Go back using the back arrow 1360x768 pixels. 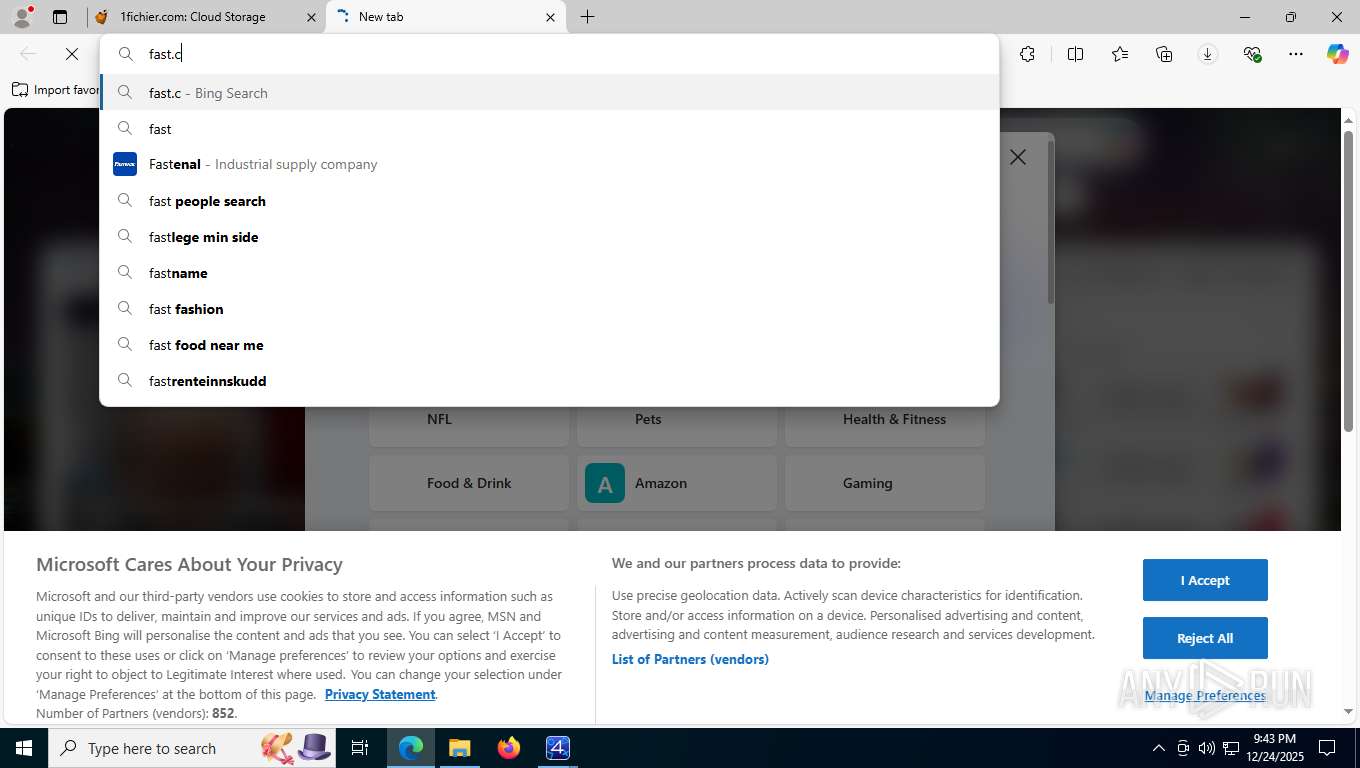point(28,54)
